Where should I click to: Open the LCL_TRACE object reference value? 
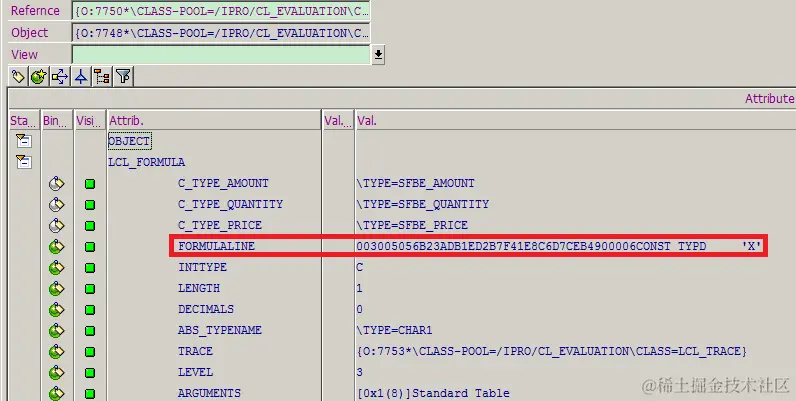coord(552,351)
